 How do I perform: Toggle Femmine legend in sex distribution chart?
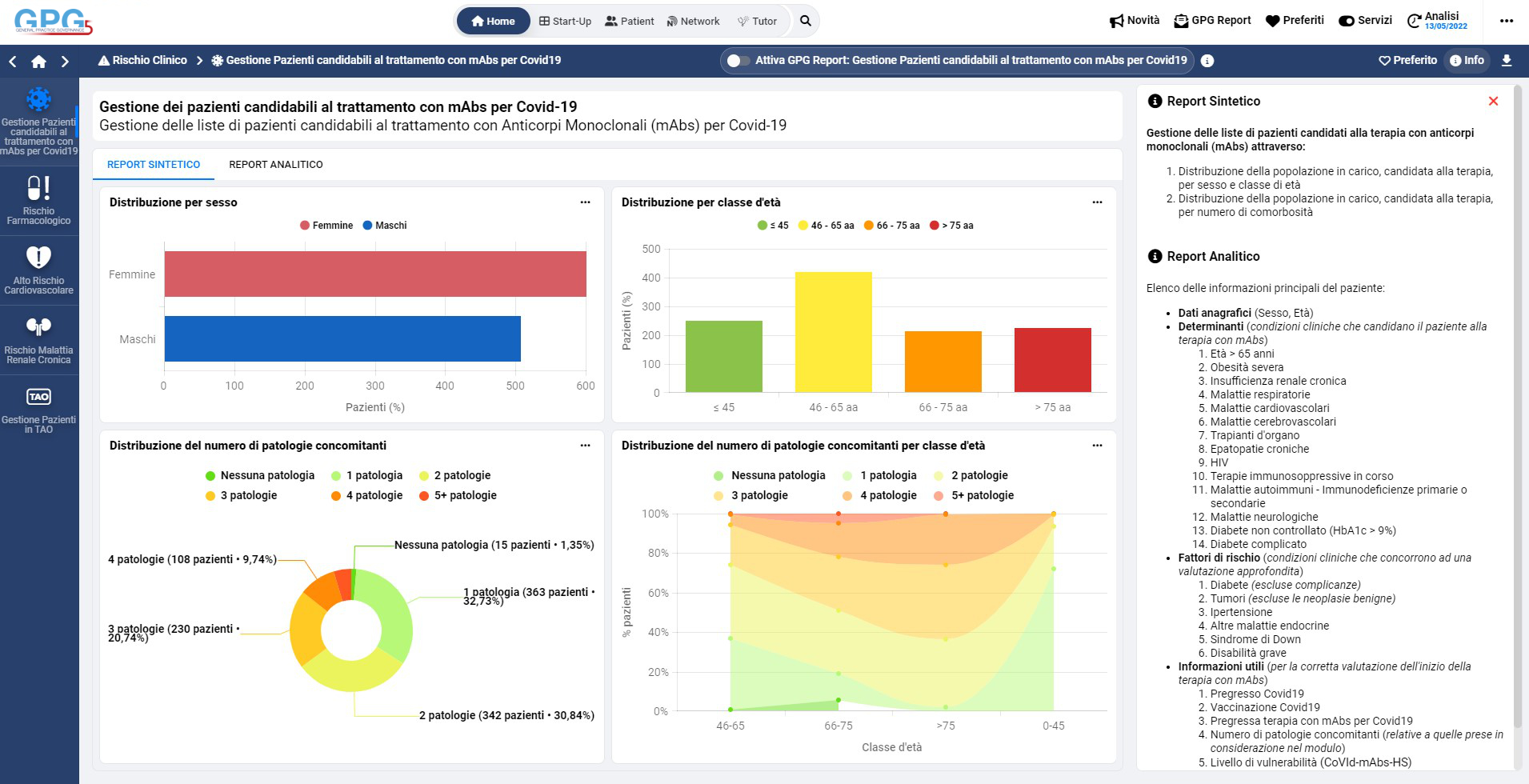click(x=326, y=226)
